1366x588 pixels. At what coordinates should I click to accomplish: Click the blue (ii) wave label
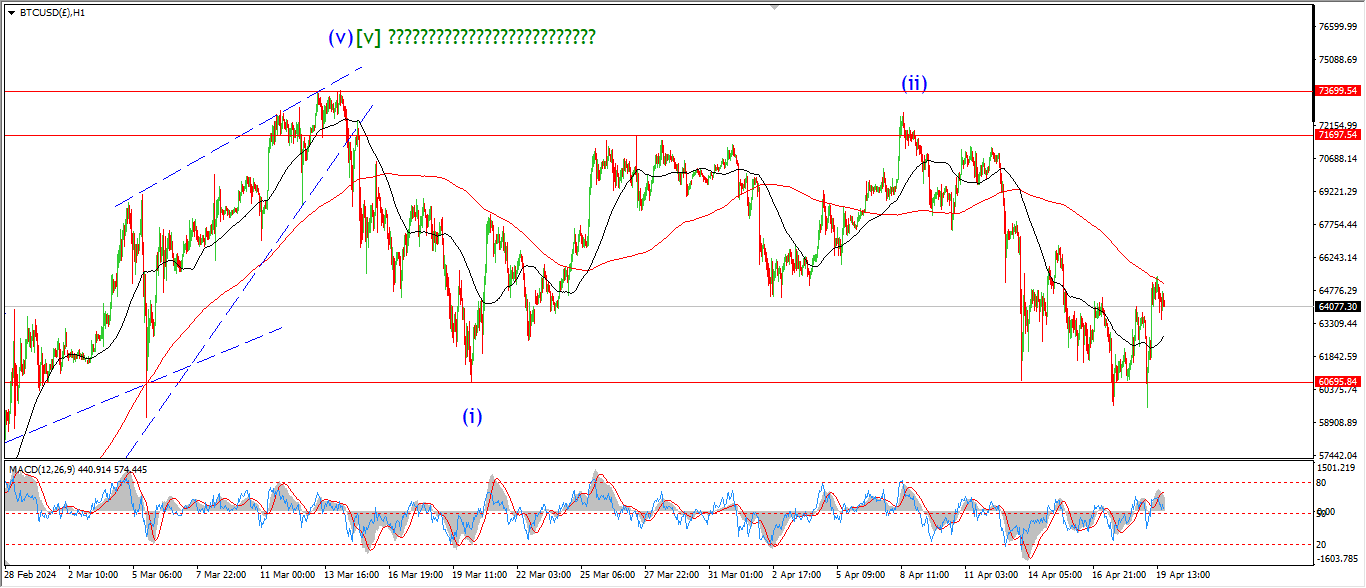click(x=914, y=84)
